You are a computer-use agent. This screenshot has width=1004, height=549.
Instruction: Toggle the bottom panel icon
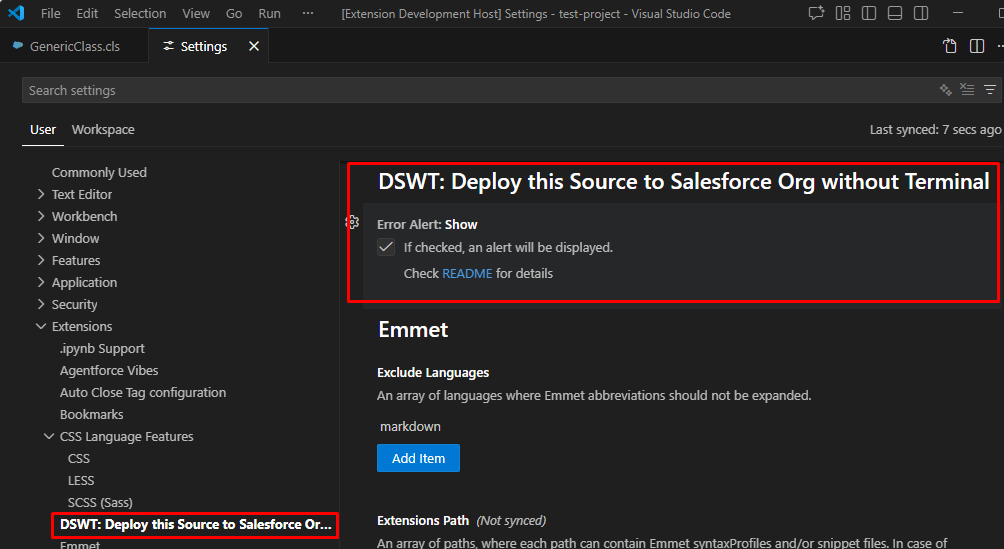[895, 13]
